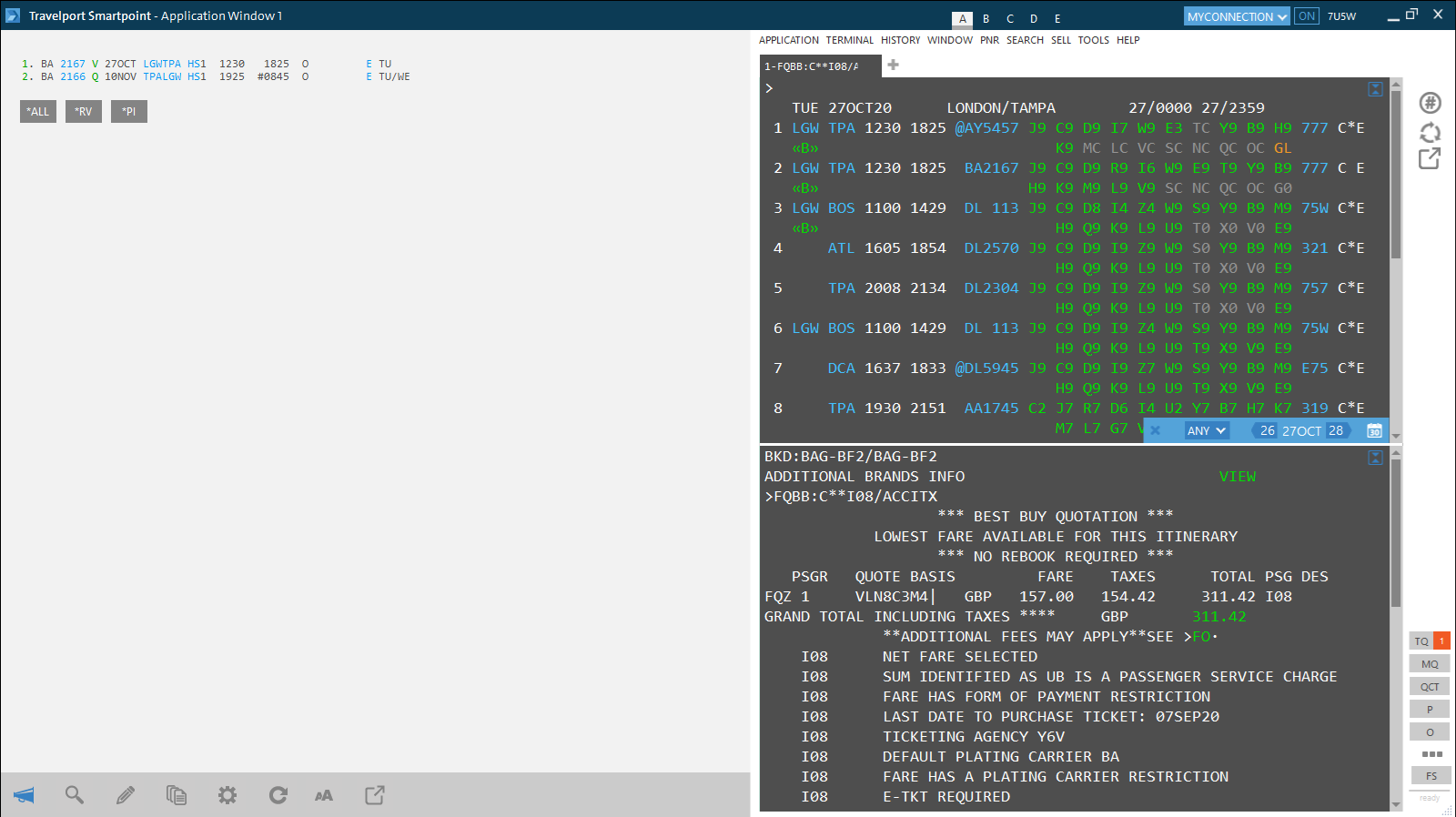This screenshot has width=1456, height=817.
Task: Close the blue date search bar
Action: [x=1156, y=430]
